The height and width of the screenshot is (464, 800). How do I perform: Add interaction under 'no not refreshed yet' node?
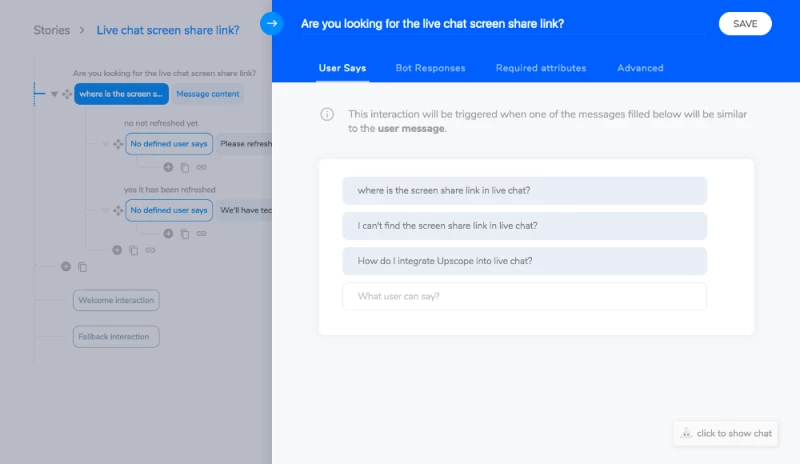coord(168,167)
